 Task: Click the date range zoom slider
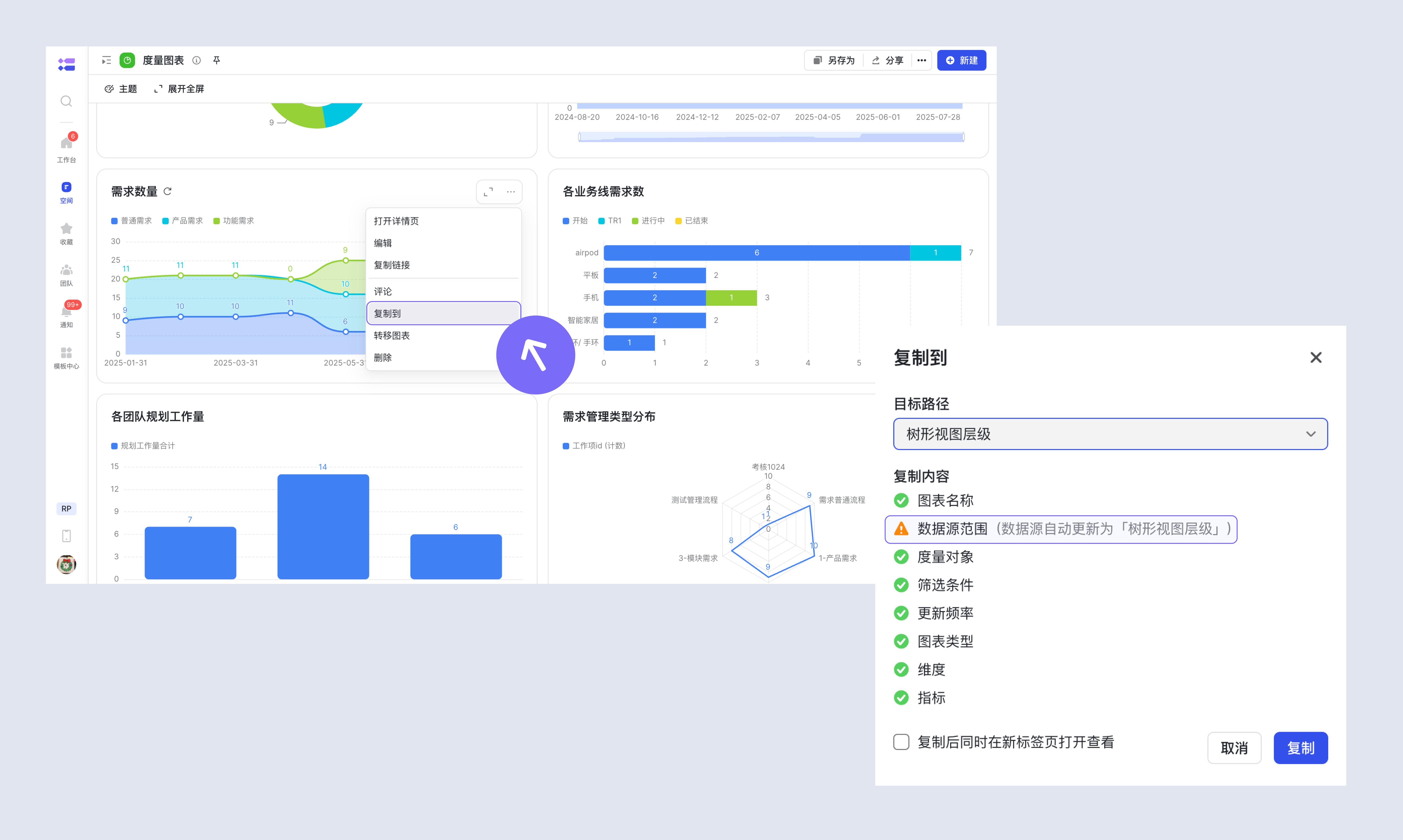[771, 137]
